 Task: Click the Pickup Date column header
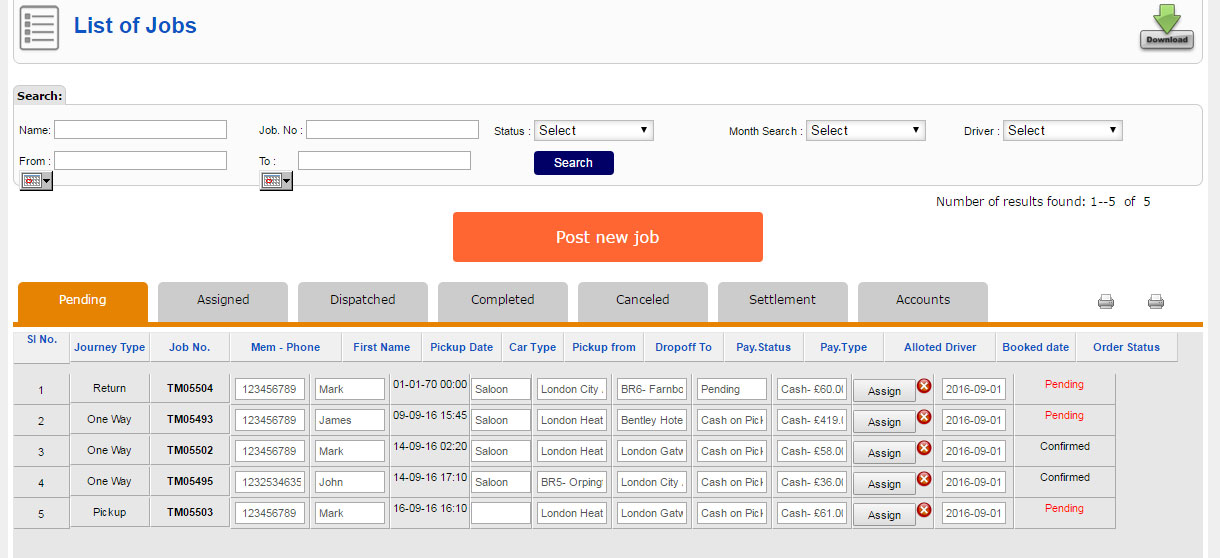(x=462, y=348)
